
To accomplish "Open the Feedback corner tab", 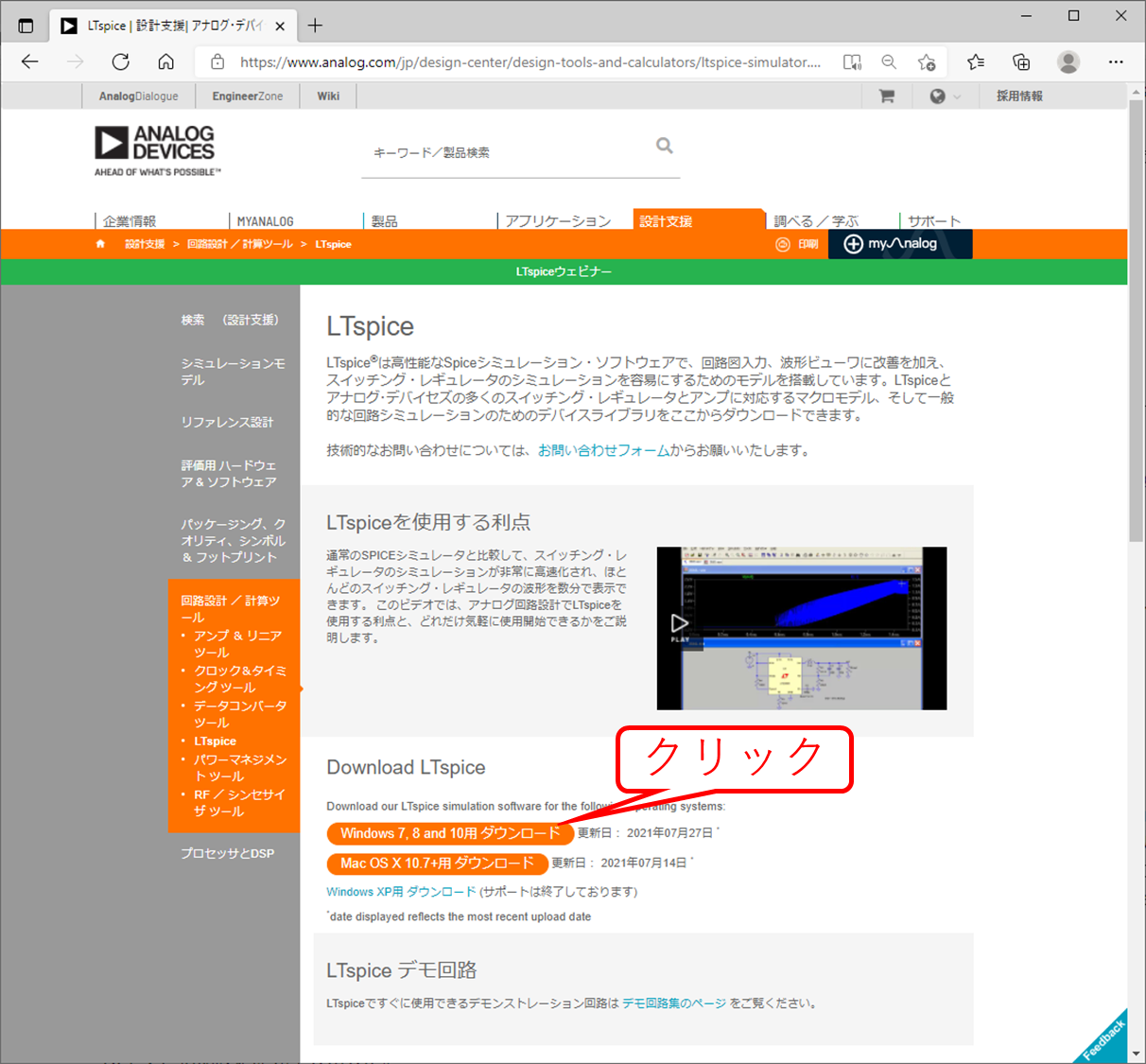I will click(x=1104, y=1039).
